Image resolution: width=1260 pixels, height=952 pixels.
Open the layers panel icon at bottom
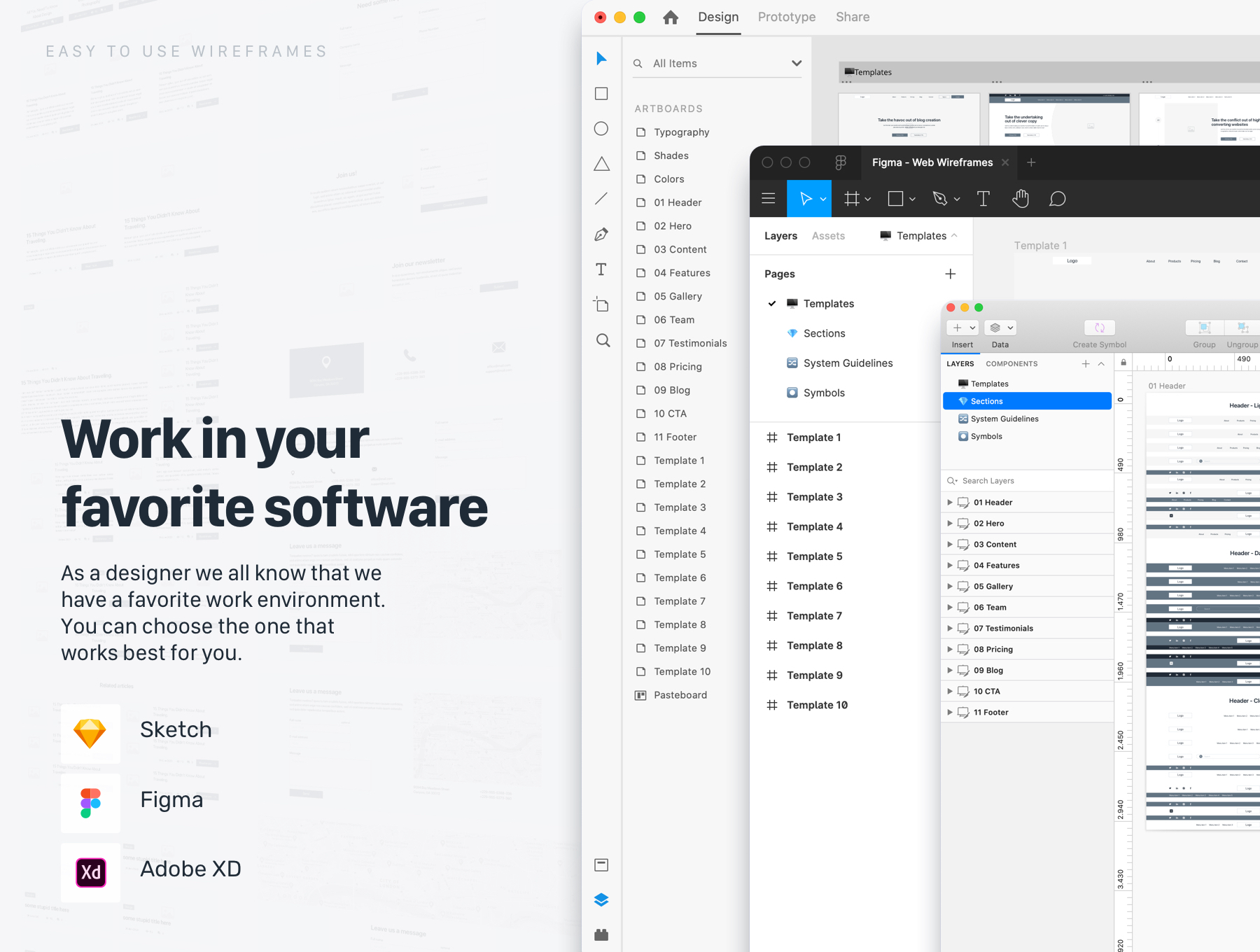601,900
